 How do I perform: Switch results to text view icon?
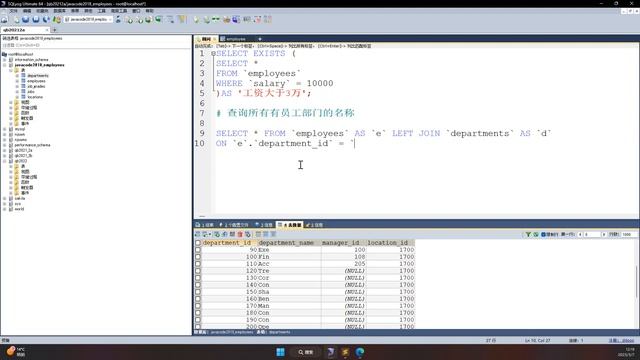[273, 234]
